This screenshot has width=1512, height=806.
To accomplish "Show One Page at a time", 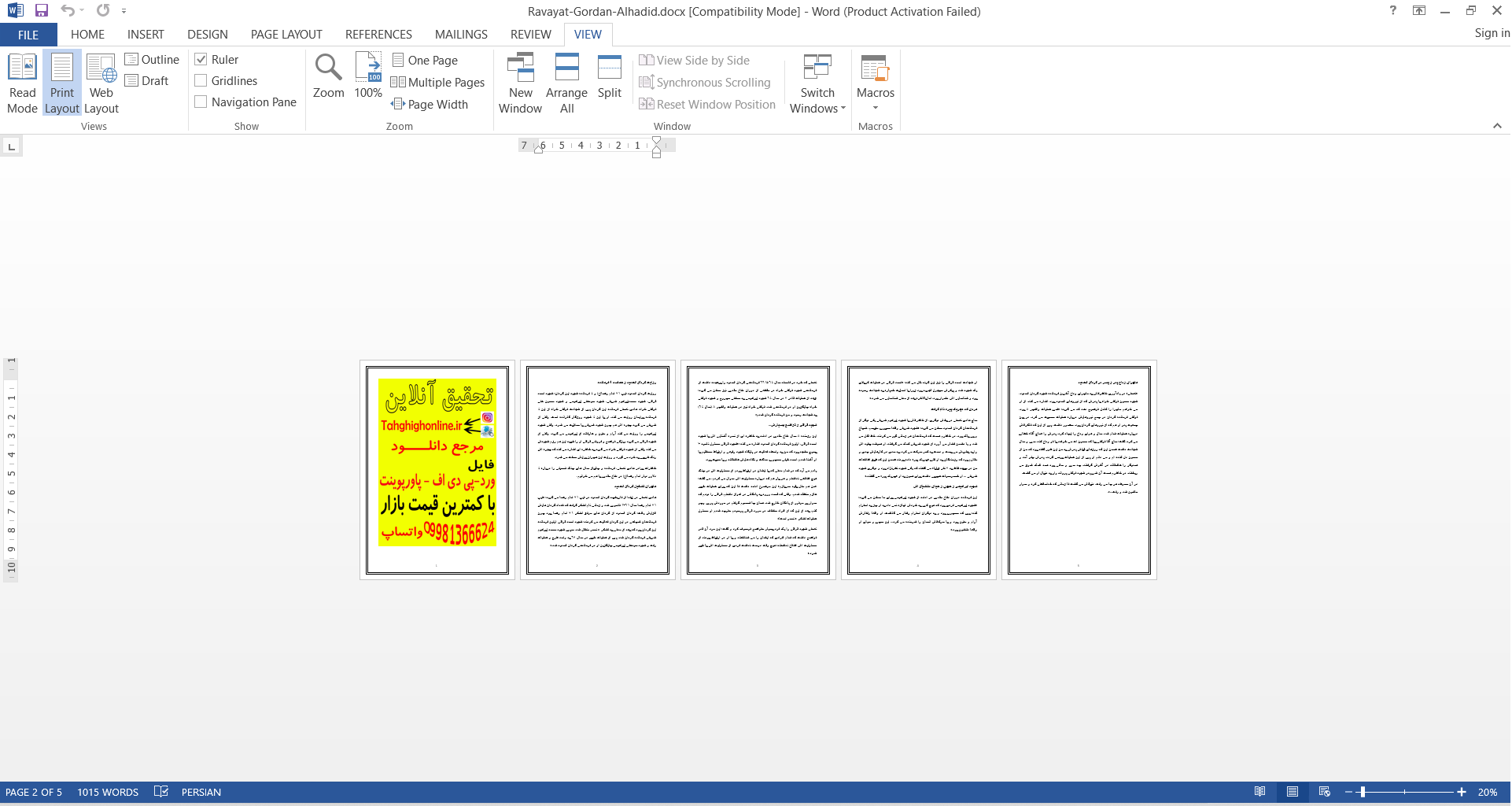I will [x=425, y=61].
